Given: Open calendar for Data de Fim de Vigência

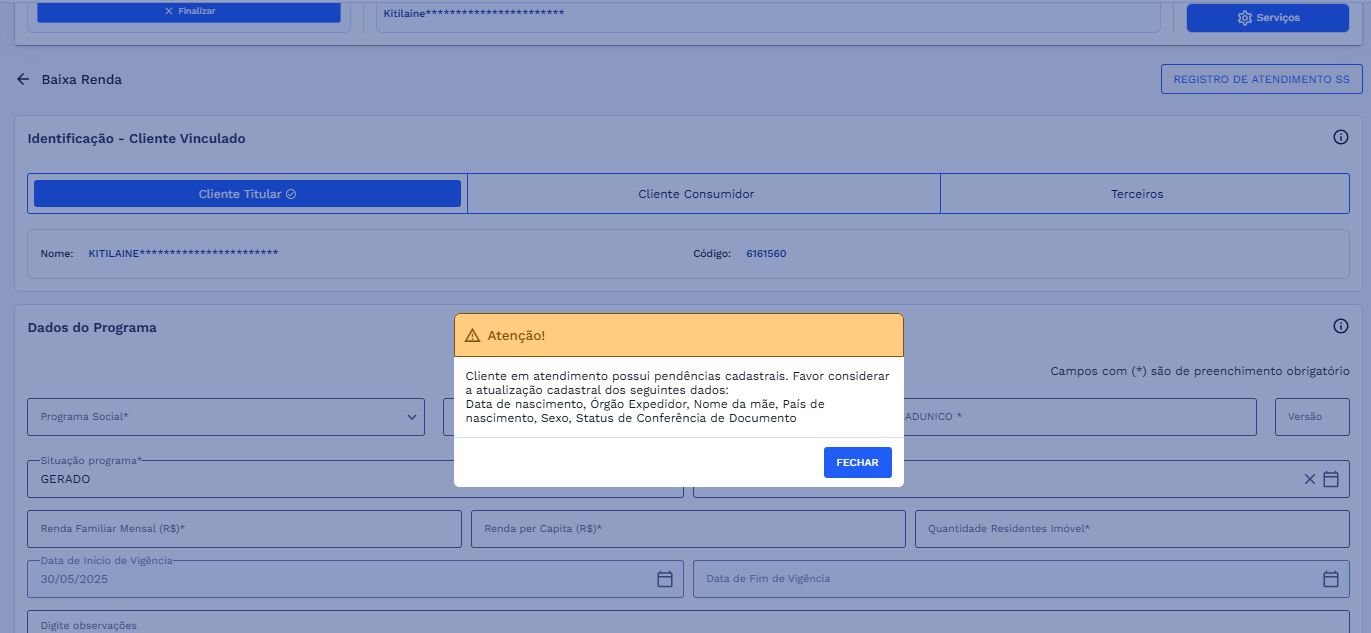Looking at the screenshot, I should [1330, 579].
